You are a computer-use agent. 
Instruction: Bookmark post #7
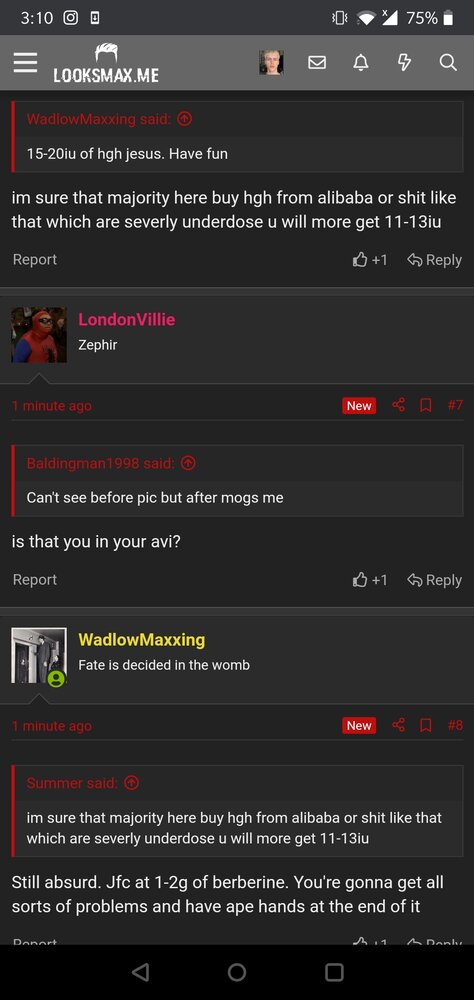pos(426,405)
